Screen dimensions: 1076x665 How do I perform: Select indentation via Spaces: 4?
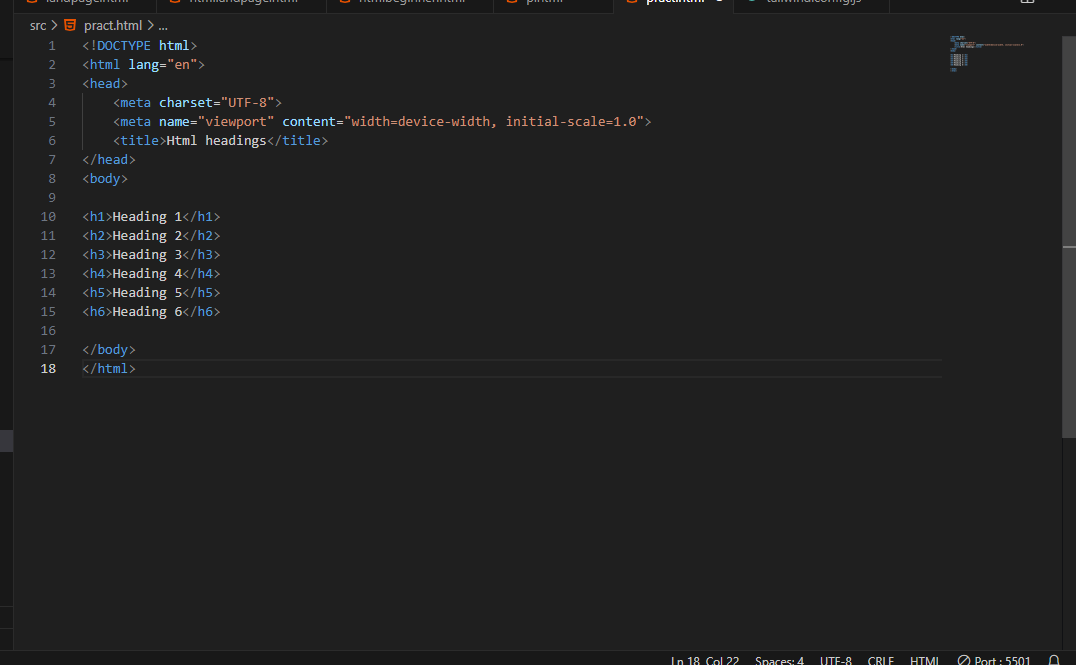coord(779,660)
